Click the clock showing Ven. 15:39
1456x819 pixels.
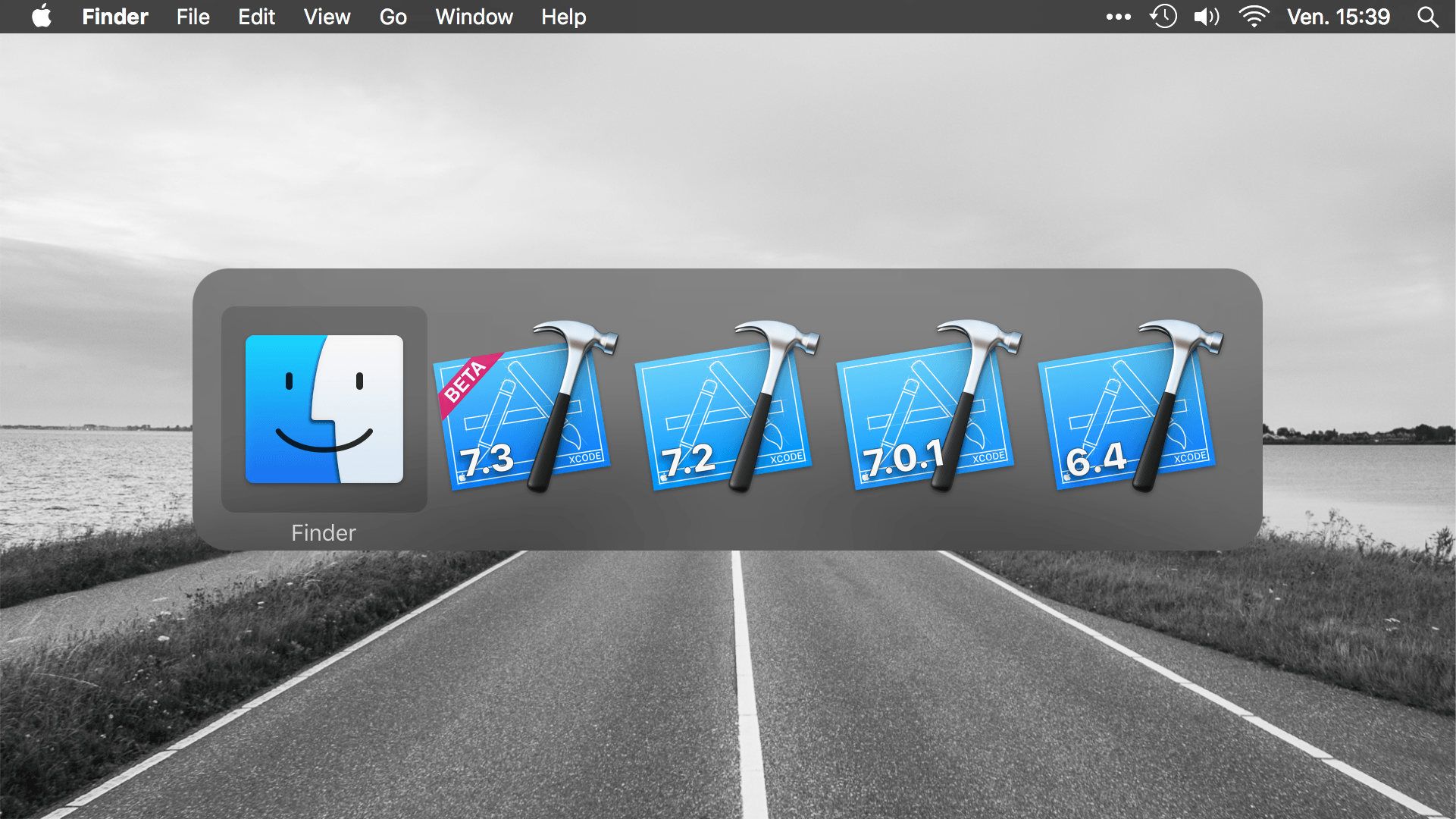point(1339,17)
